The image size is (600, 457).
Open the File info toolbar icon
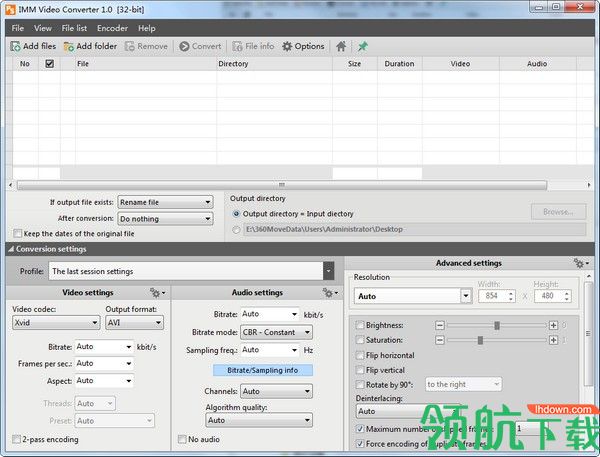(x=237, y=46)
